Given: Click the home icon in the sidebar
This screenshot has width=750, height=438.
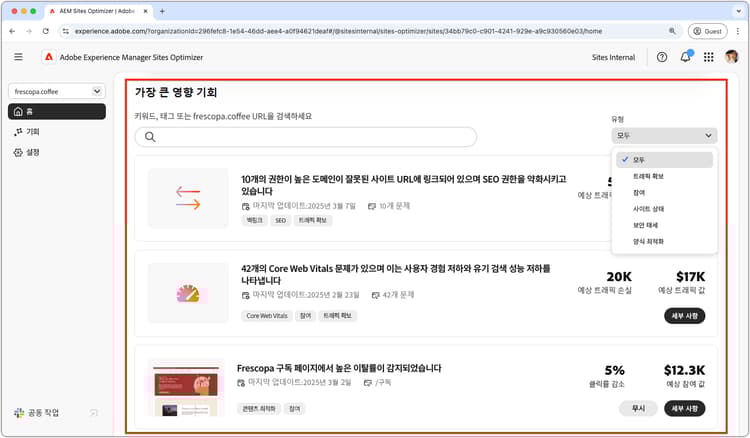Looking at the screenshot, I should 18,111.
